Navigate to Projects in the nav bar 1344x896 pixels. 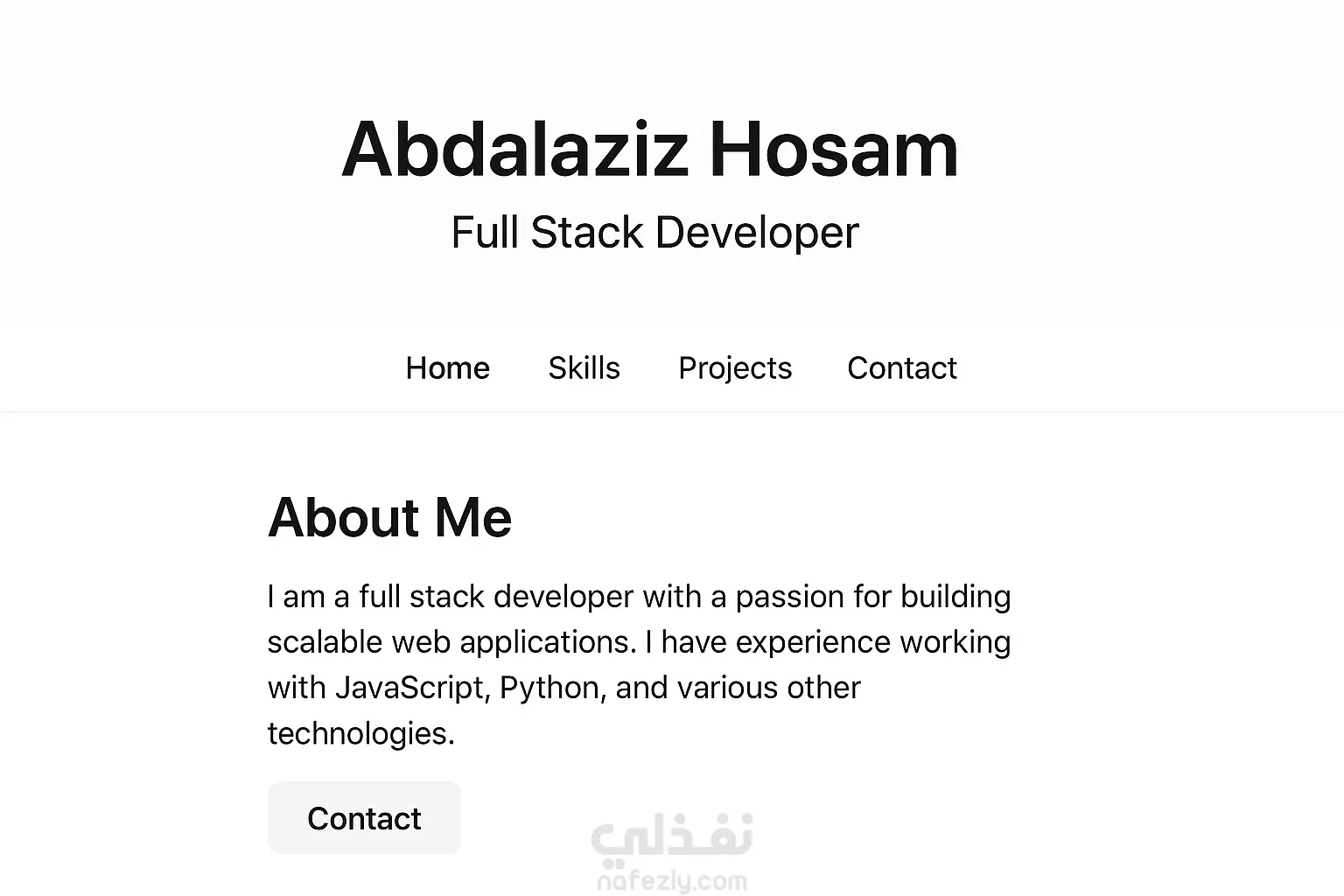point(734,368)
